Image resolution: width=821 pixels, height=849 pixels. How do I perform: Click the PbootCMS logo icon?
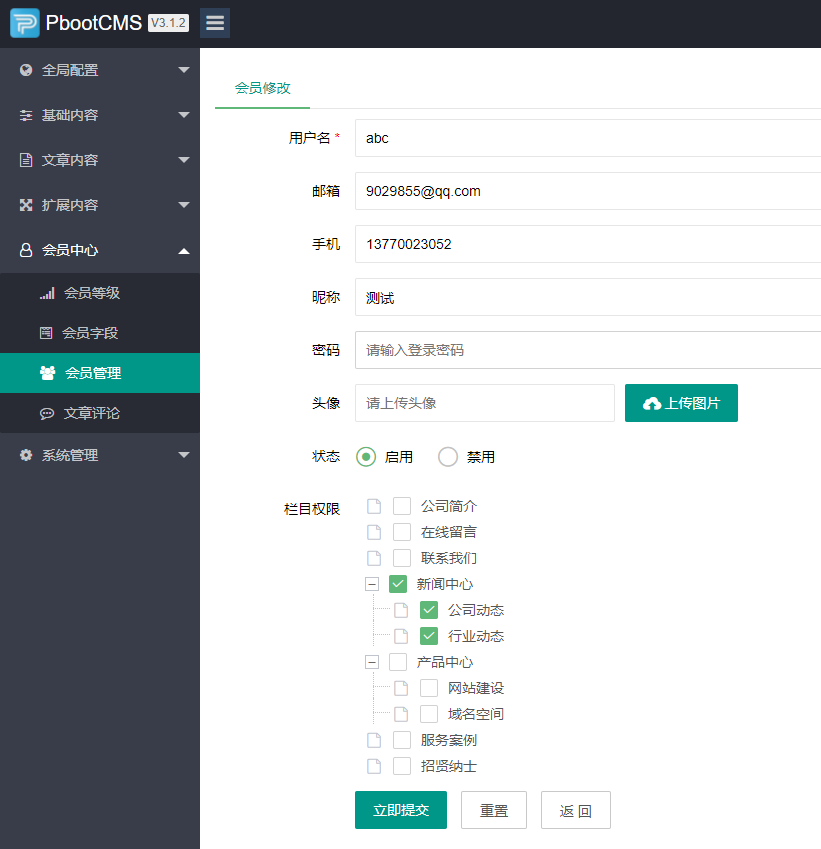point(24,22)
